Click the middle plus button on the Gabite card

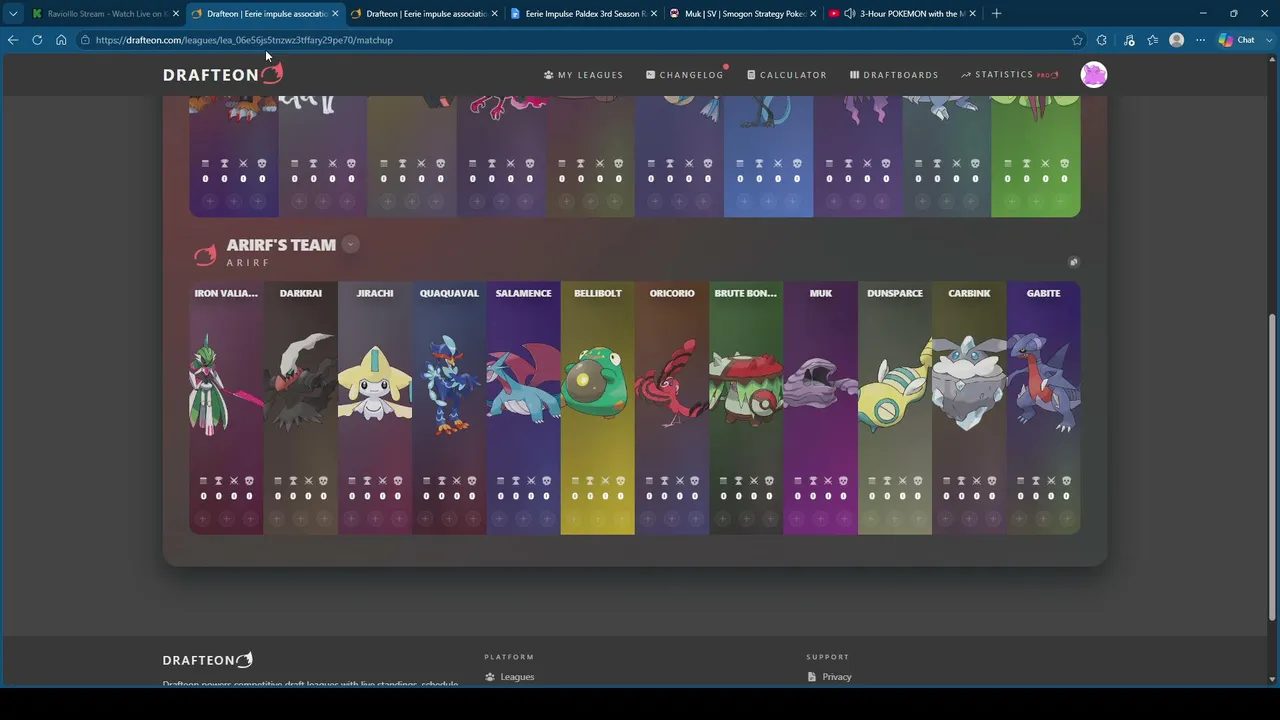click(x=1043, y=518)
